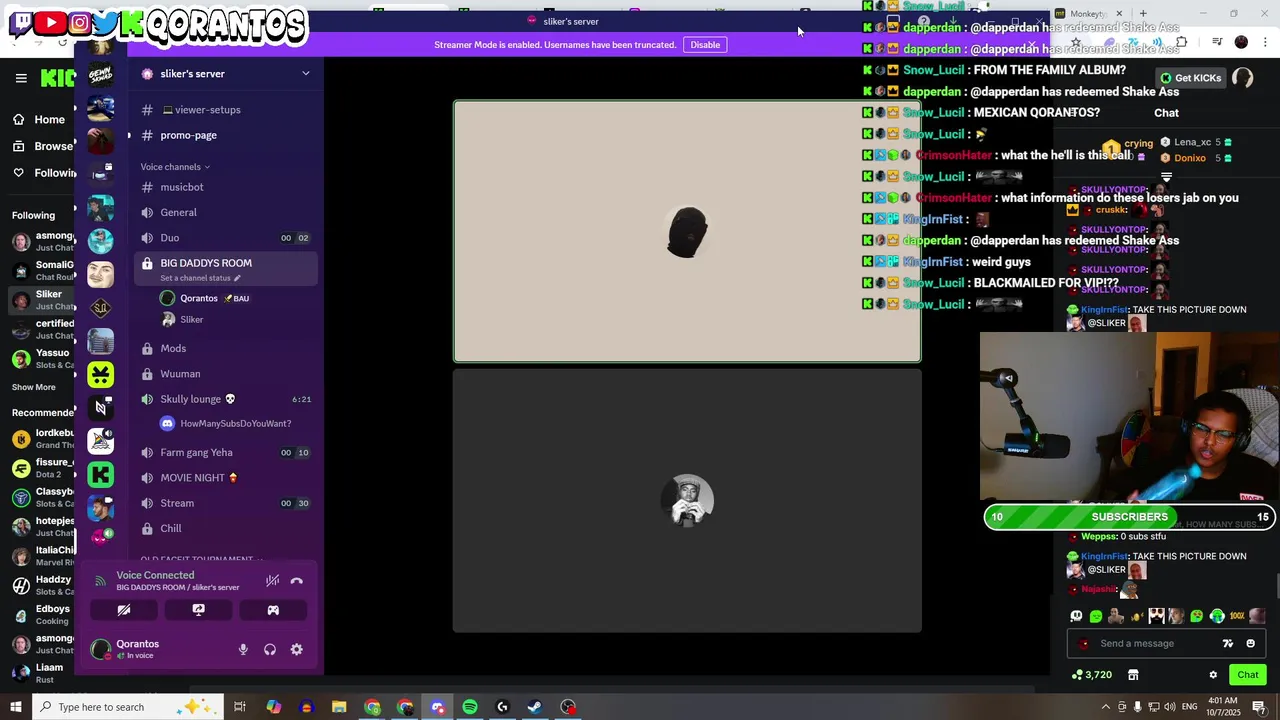Open the channel points shop icon
This screenshot has height=720, width=1280.
tap(1133, 675)
